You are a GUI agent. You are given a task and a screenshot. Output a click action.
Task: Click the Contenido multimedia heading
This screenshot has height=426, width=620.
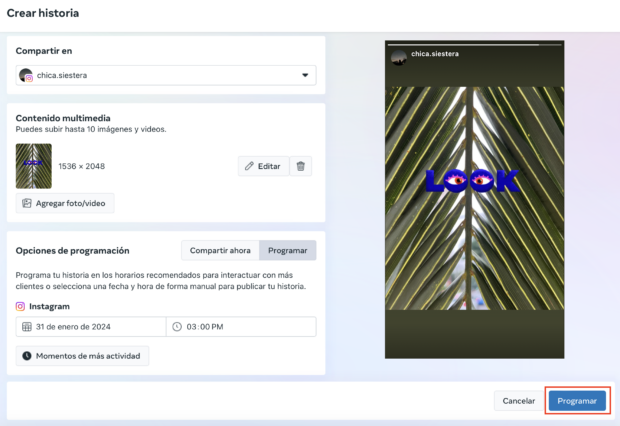(63, 118)
